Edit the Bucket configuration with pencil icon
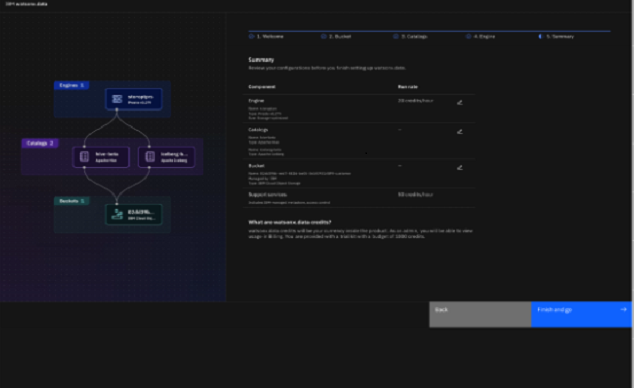The image size is (634, 388). click(460, 168)
